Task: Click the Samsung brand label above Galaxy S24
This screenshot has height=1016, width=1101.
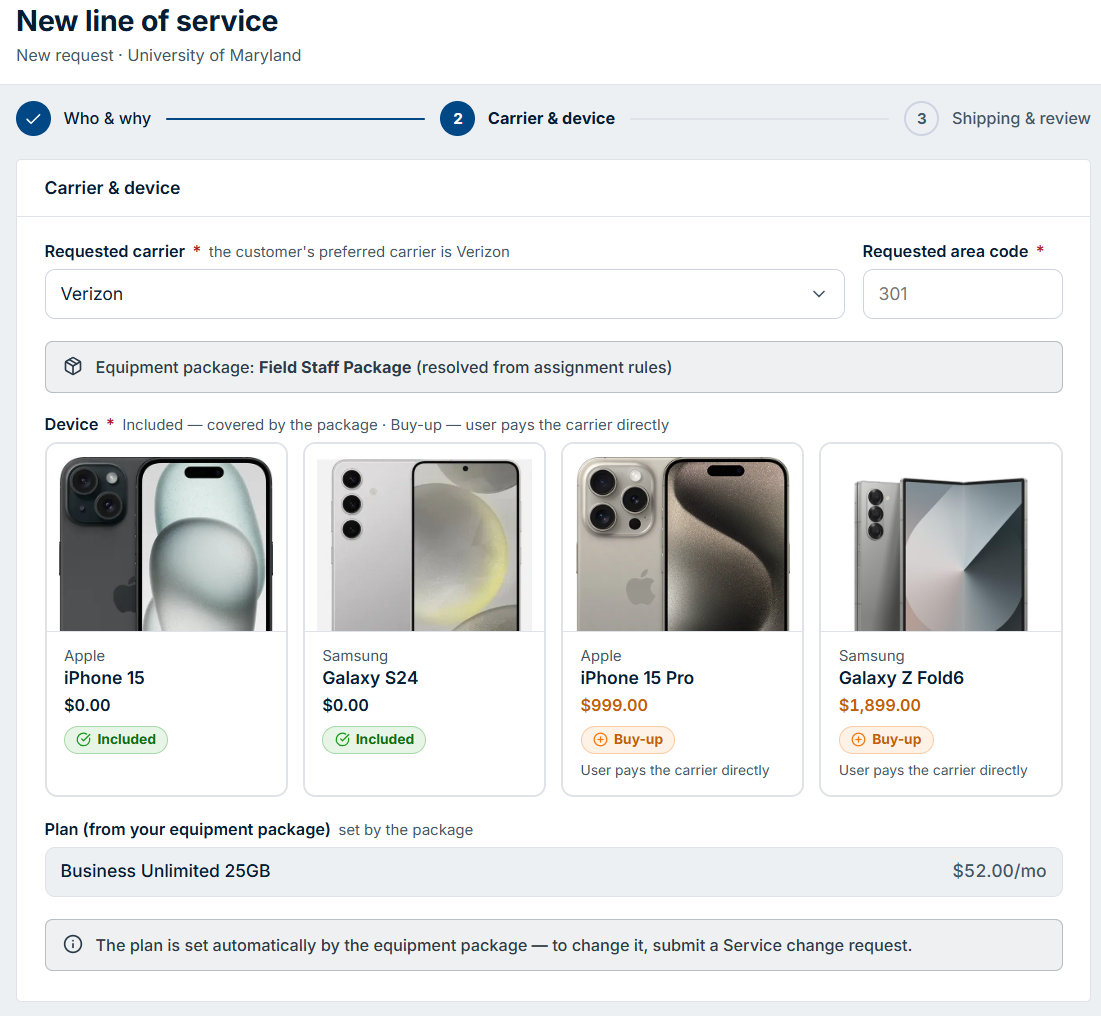Action: coord(355,655)
